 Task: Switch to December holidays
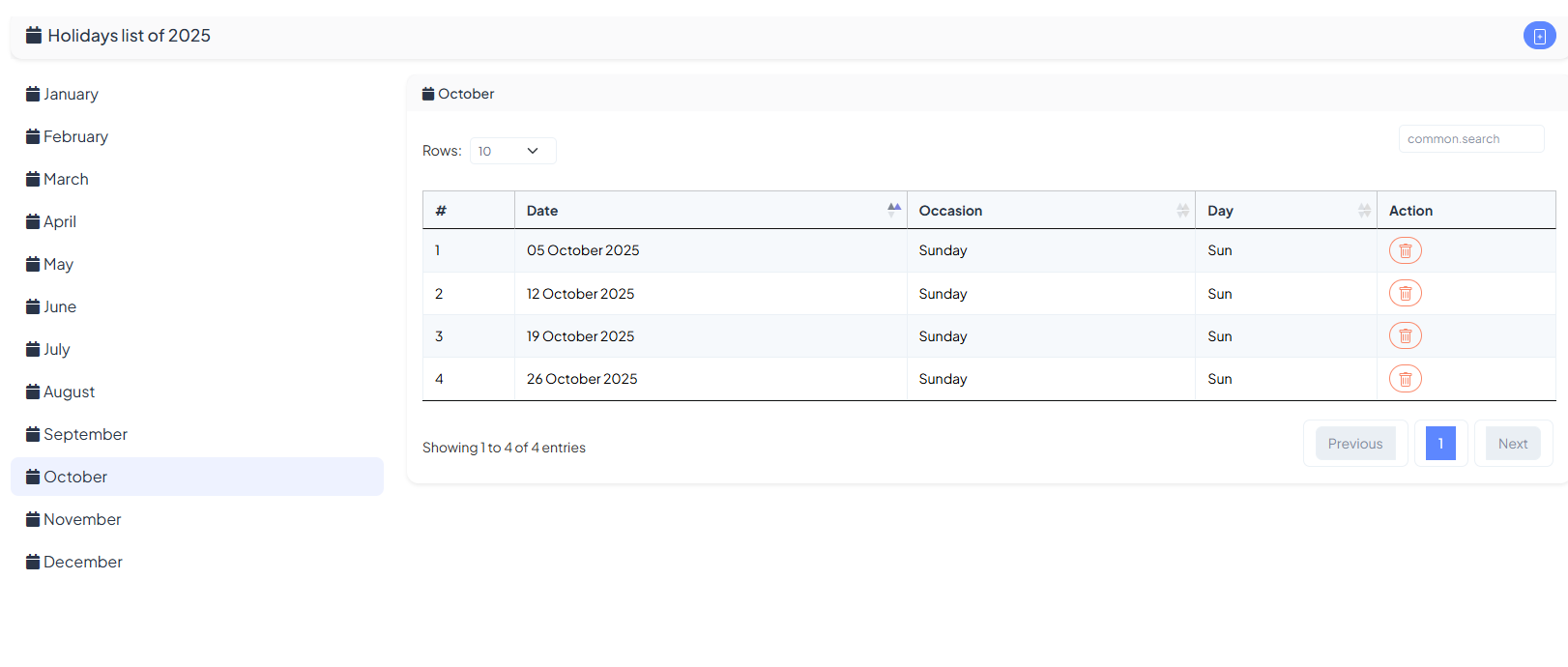tap(82, 563)
